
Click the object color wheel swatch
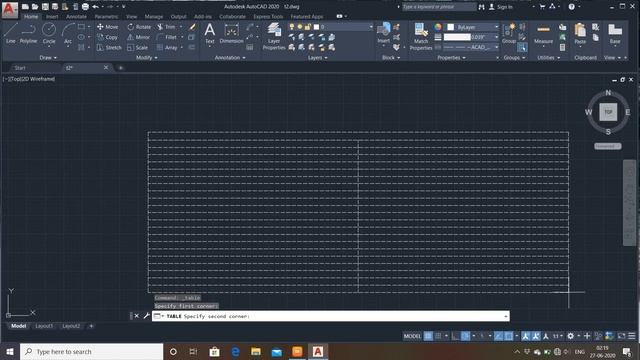point(438,27)
